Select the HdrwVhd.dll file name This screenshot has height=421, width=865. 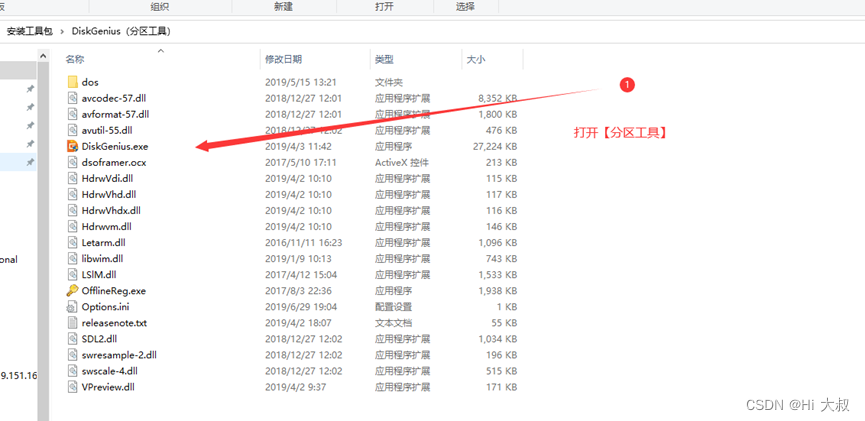click(x=109, y=194)
